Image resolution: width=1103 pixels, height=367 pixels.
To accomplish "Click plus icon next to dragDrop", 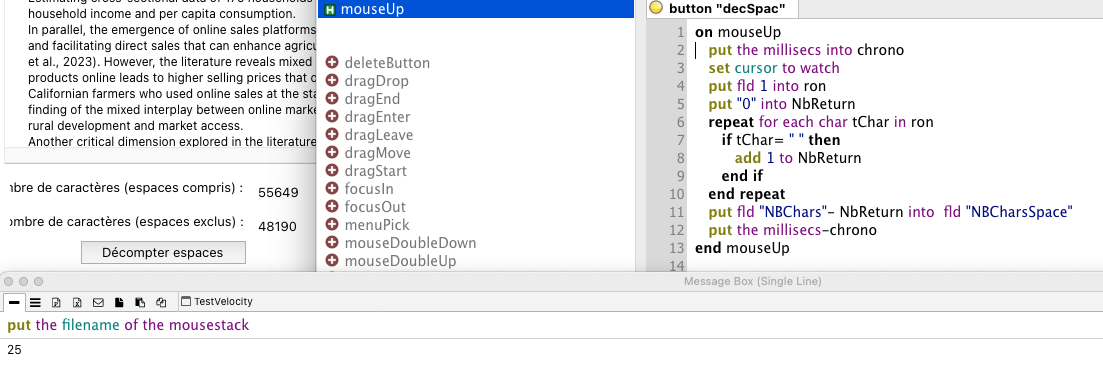I will (x=332, y=81).
